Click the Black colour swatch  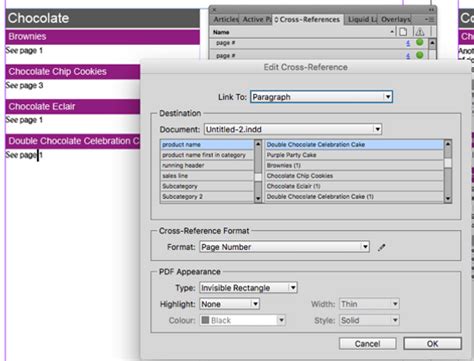[x=205, y=320]
